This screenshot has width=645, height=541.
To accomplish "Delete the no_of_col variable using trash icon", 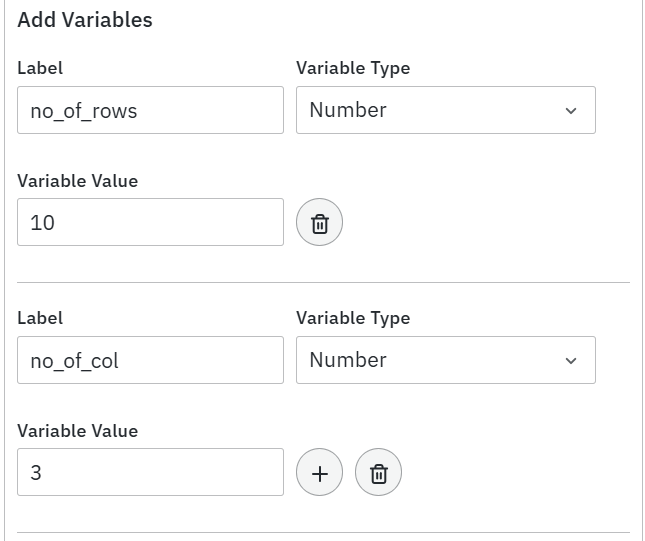I will point(378,473).
